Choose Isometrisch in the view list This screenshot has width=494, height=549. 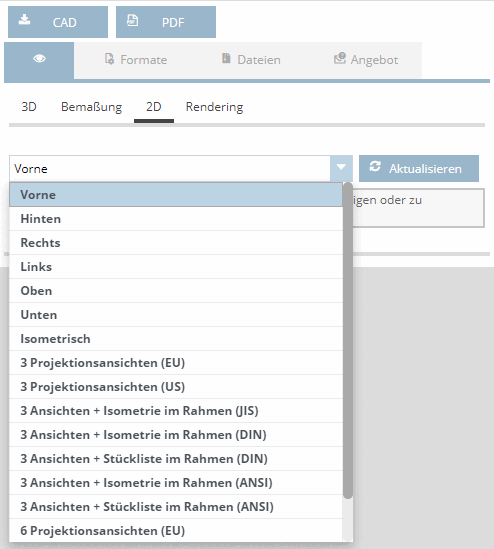pyautogui.click(x=176, y=339)
